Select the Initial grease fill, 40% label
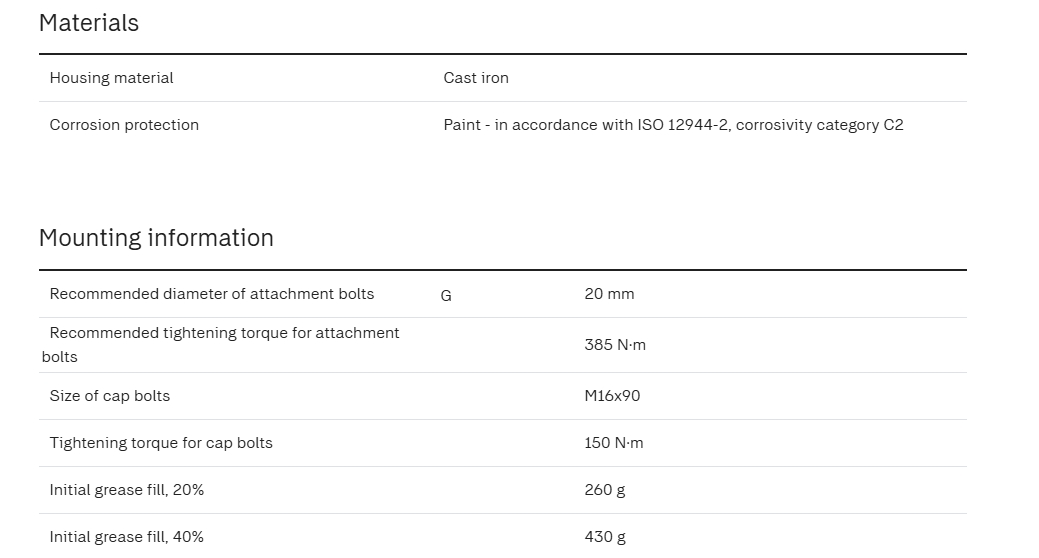Viewport: 1039px width, 558px height. point(127,537)
